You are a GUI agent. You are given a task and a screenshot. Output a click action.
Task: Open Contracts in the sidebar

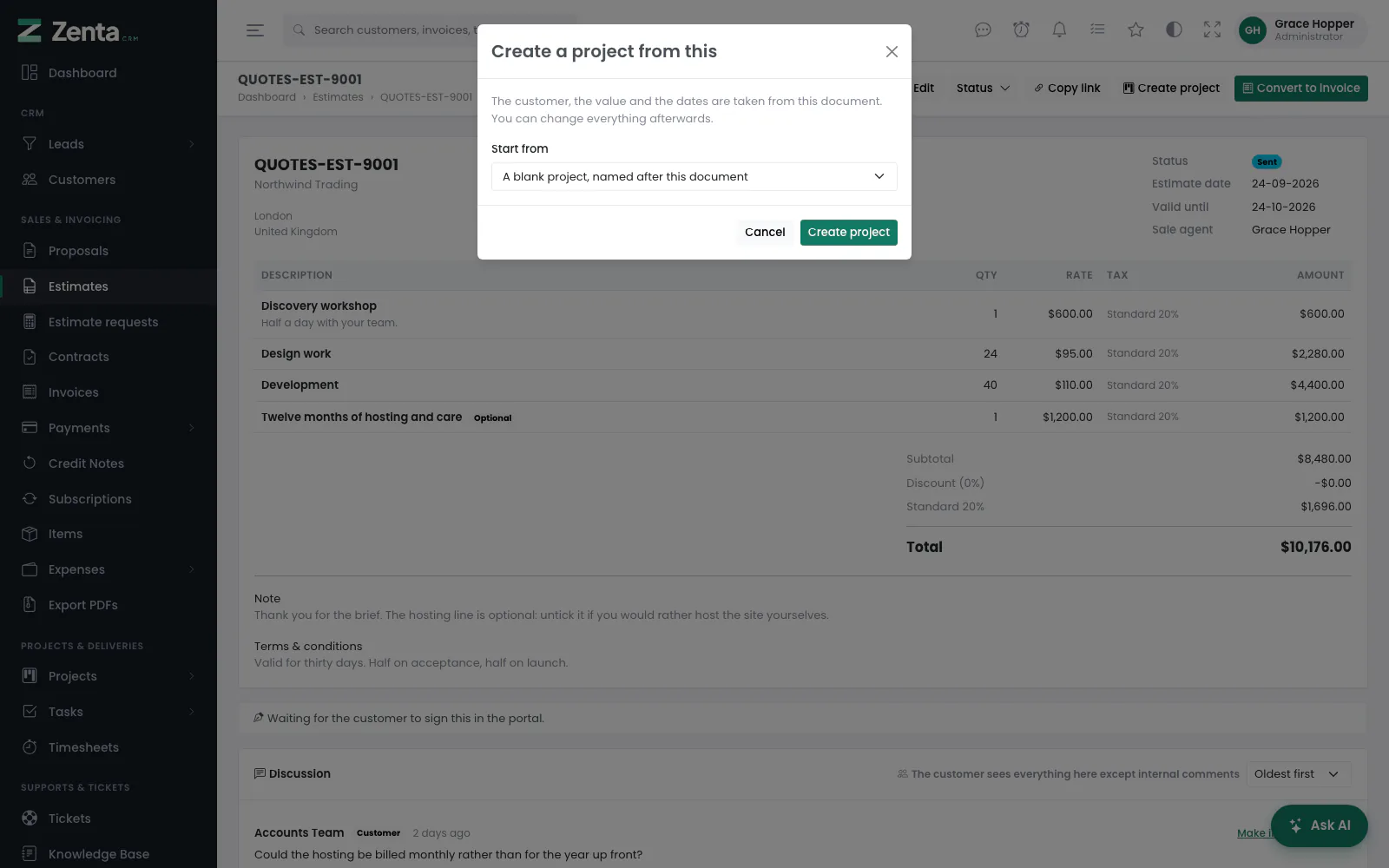(109, 357)
